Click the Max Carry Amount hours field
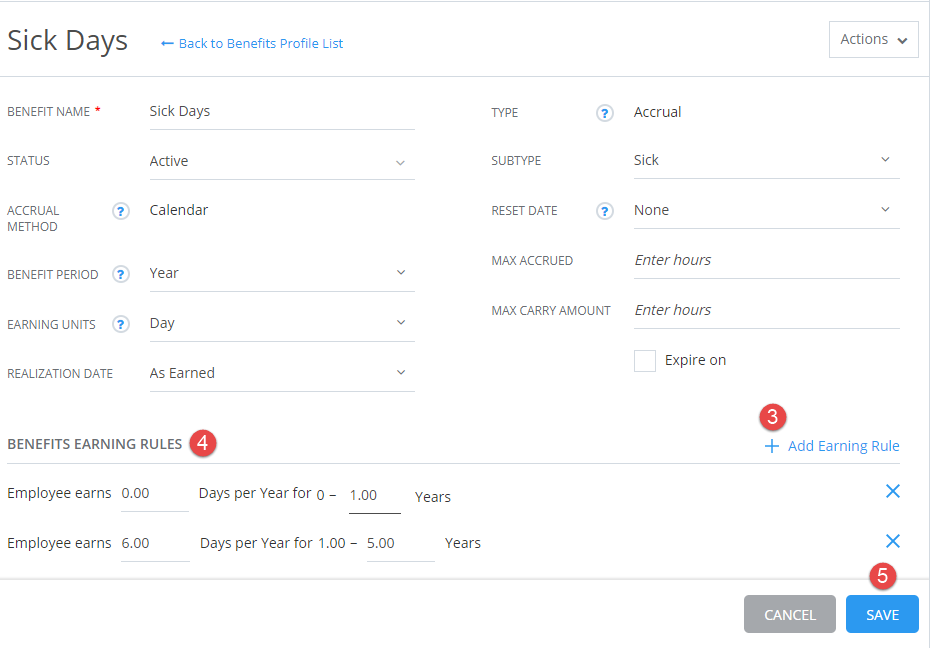This screenshot has height=648, width=930. click(x=766, y=310)
